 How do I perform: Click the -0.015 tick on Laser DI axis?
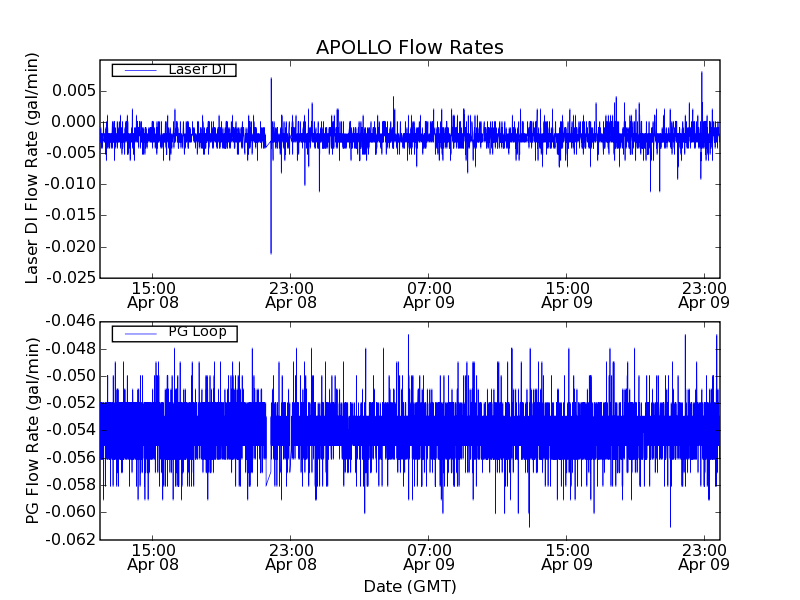click(71, 215)
